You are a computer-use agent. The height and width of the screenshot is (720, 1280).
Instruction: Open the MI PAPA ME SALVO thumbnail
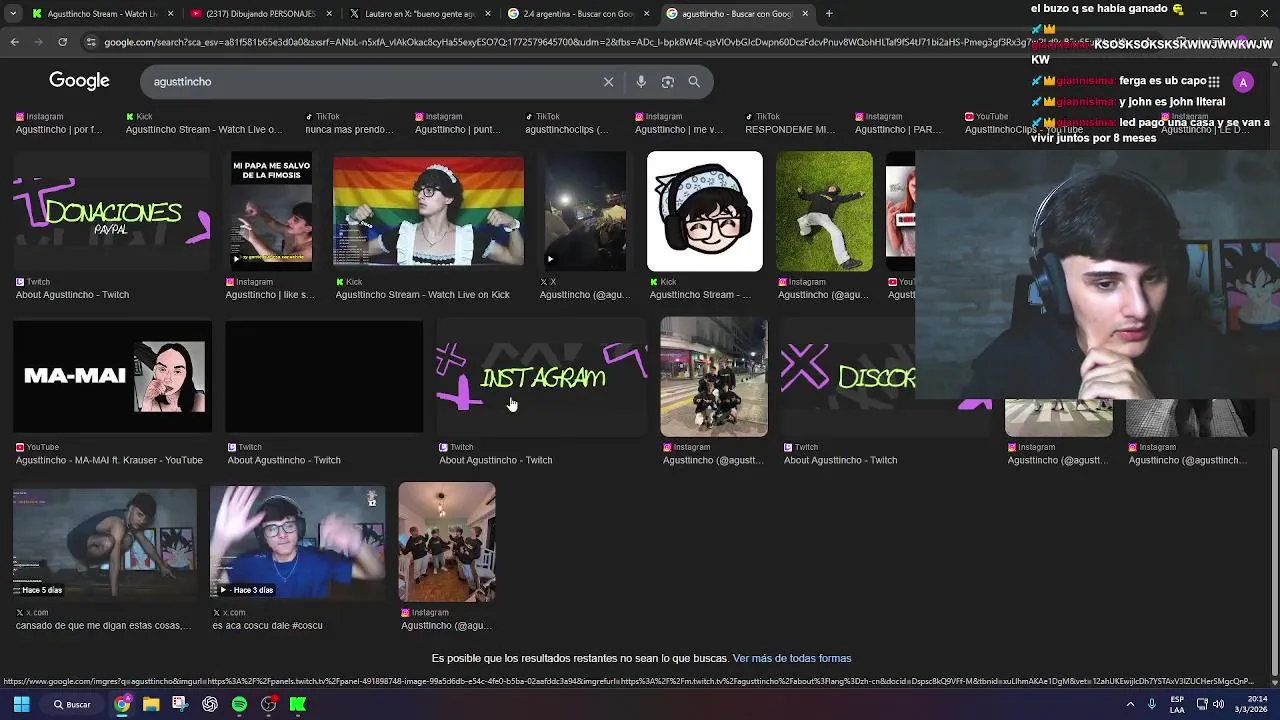tap(270, 212)
